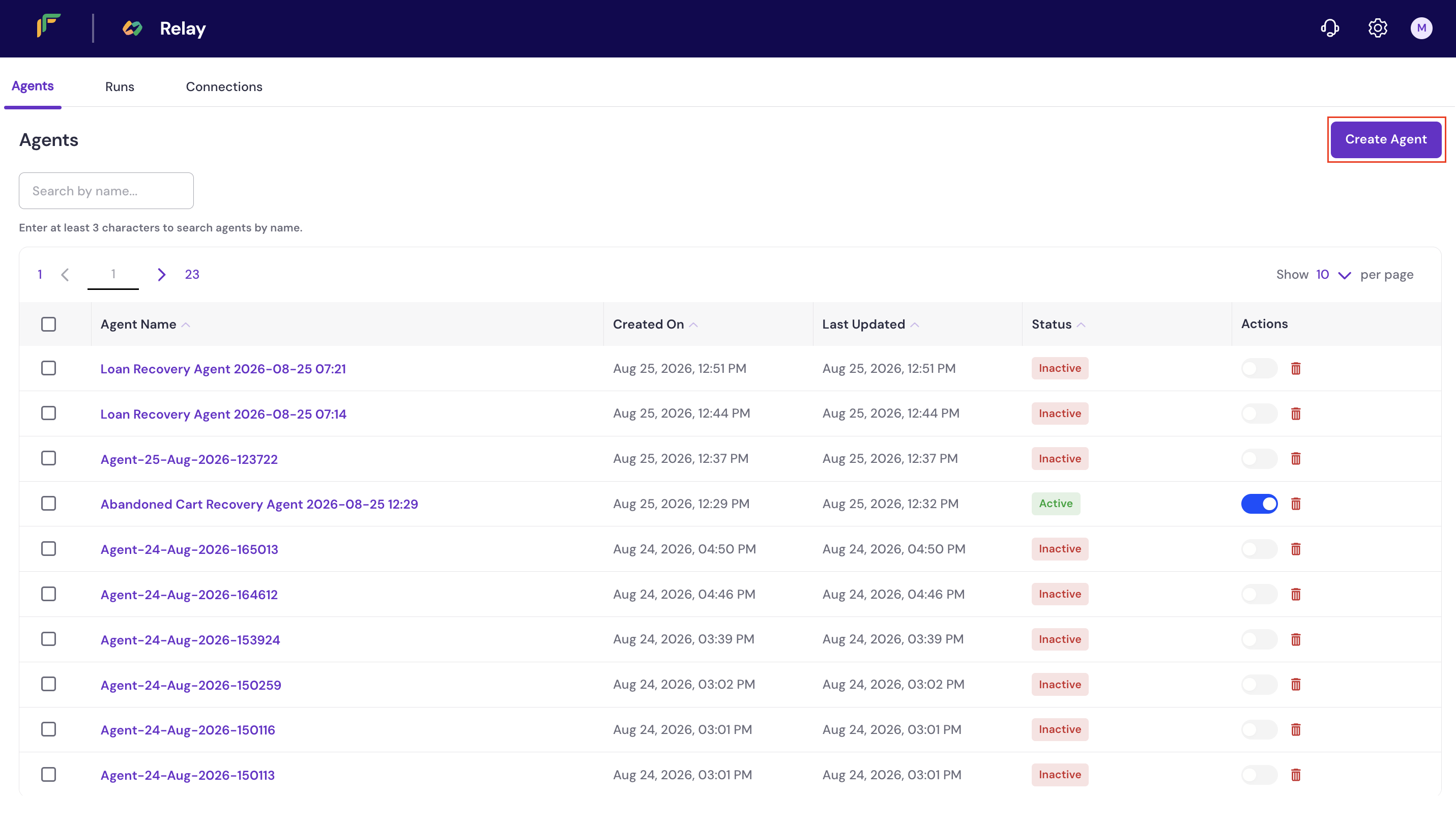Delete Agent-24-Aug-2026-164612 via trash icon
The height and width of the screenshot is (824, 1456).
(1296, 594)
